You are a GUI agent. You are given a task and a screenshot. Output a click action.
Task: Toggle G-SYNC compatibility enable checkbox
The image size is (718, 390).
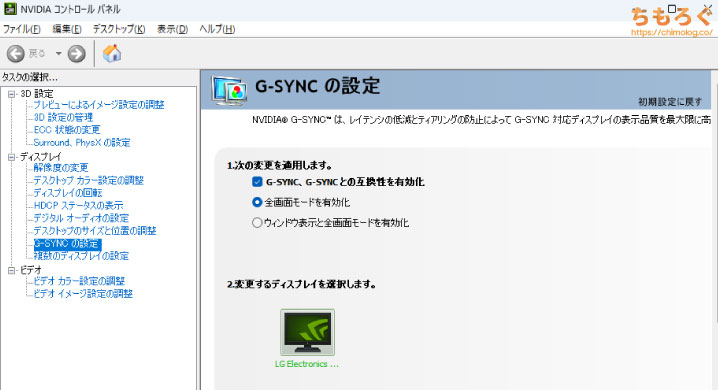(257, 182)
